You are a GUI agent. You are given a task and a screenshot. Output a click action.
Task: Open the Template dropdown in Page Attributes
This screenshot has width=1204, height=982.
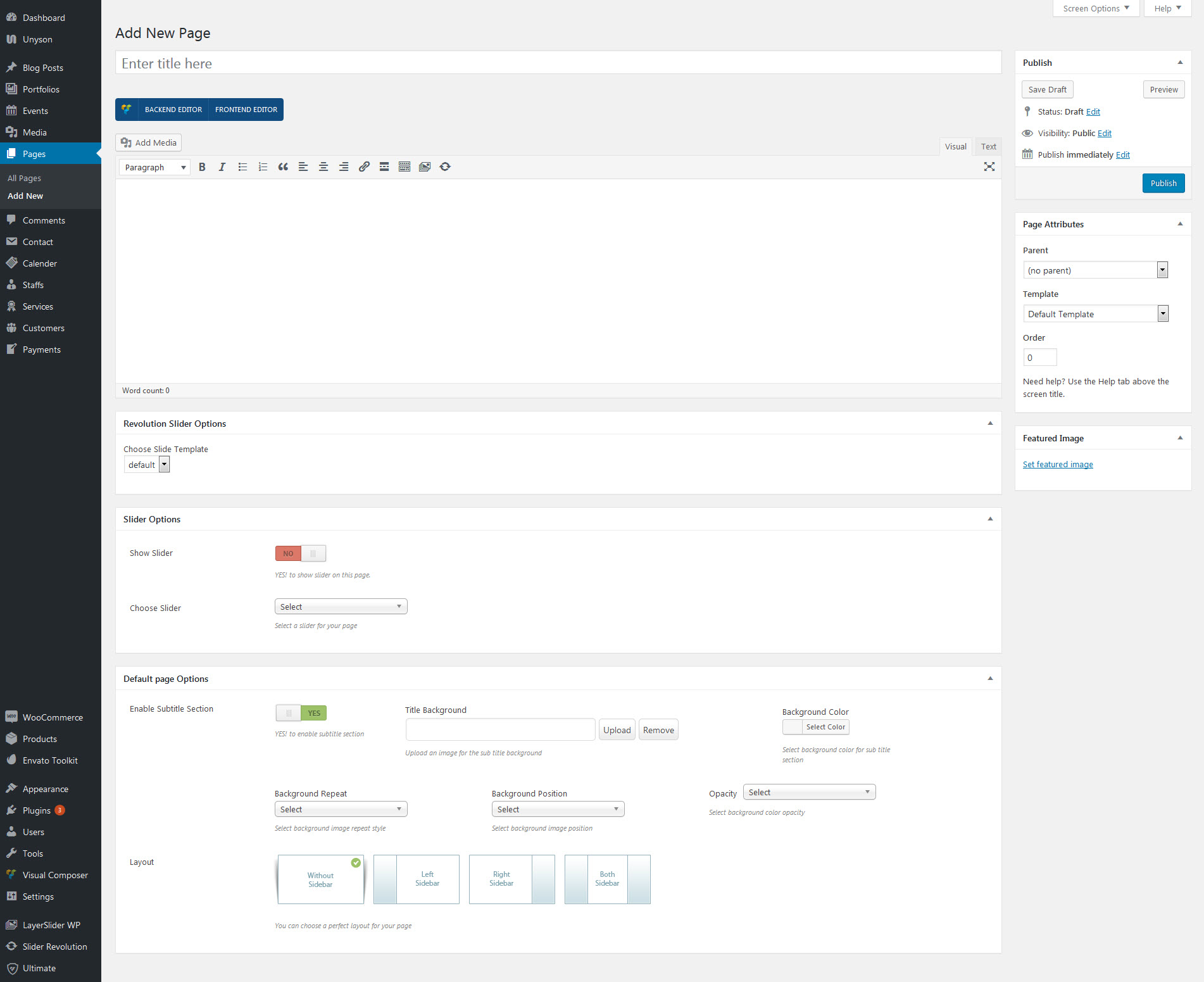click(x=1095, y=314)
